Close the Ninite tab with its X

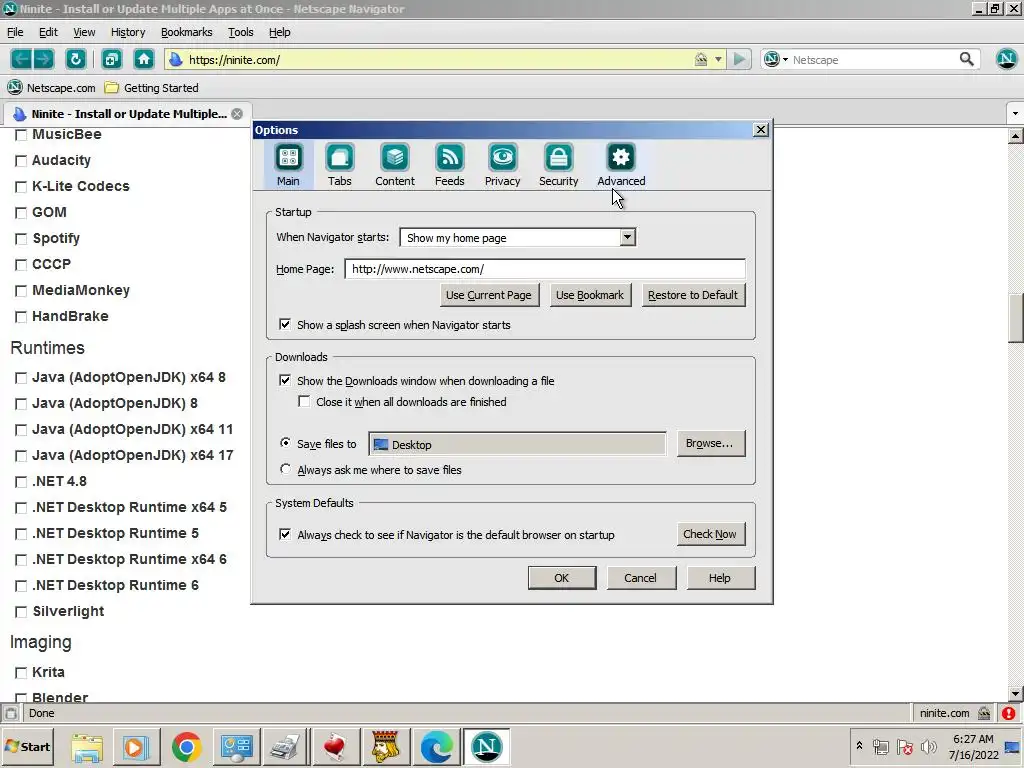[x=237, y=114]
